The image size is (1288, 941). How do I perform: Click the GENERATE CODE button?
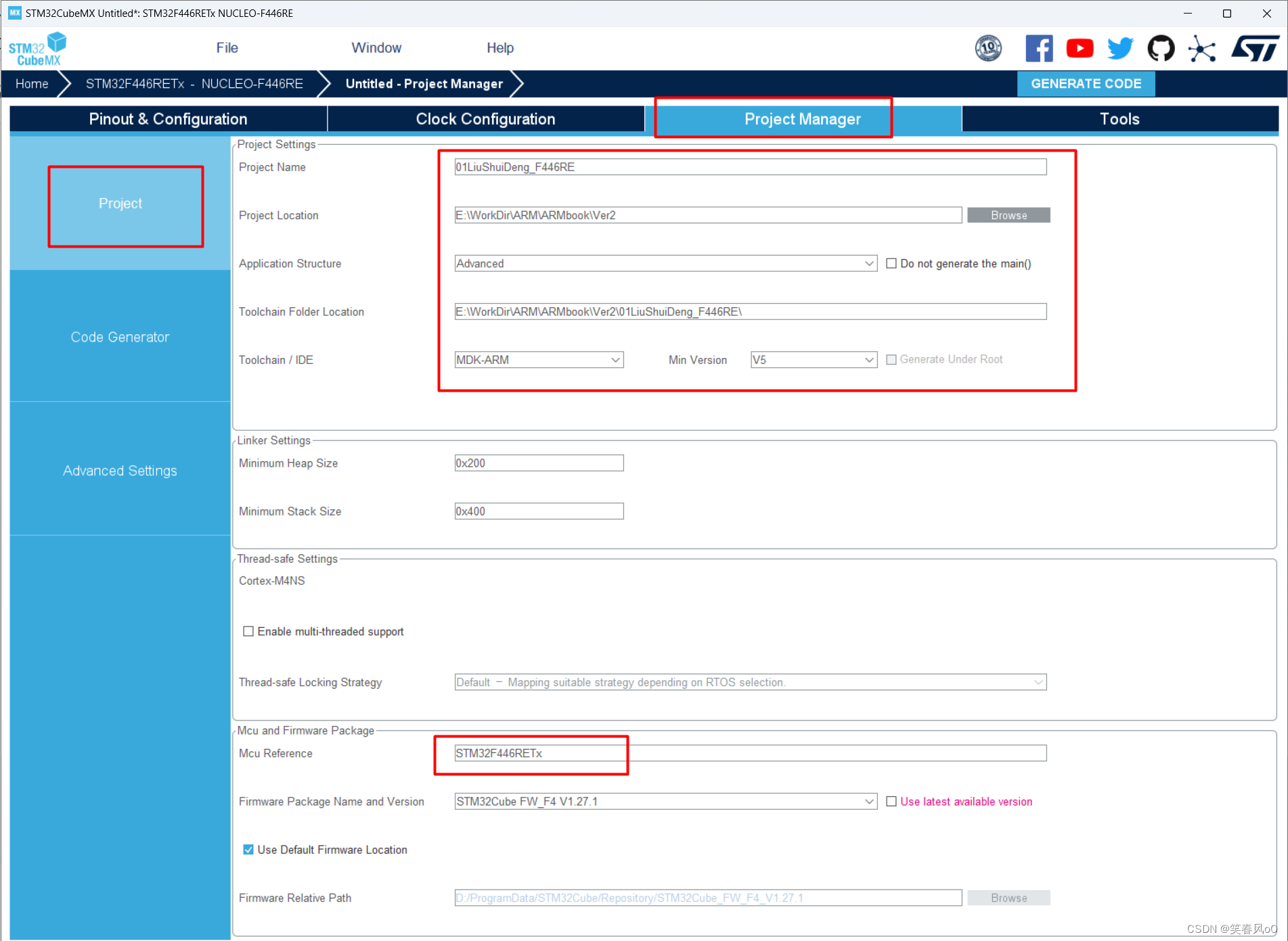click(x=1086, y=84)
